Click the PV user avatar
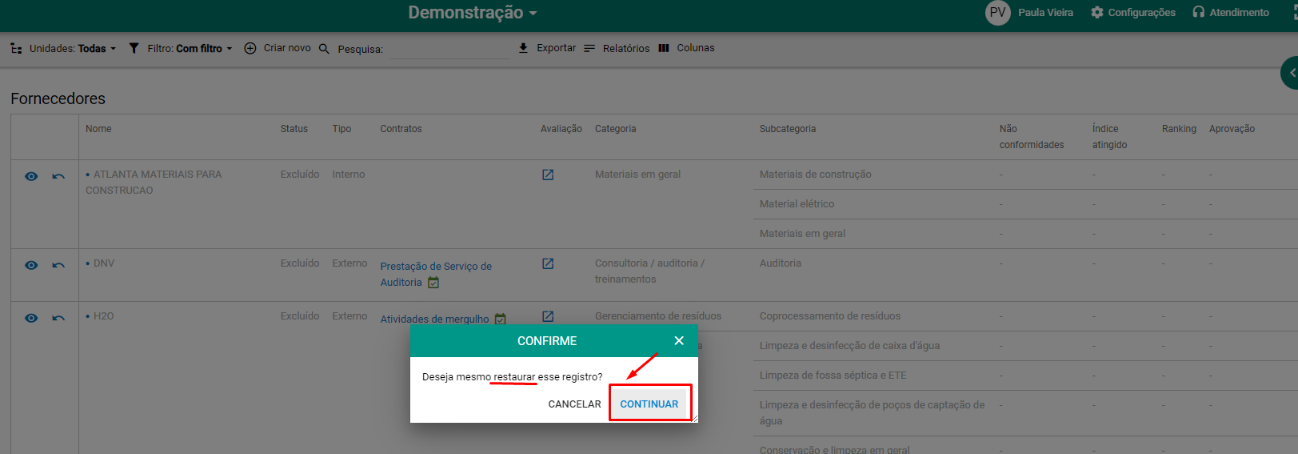 click(x=997, y=13)
